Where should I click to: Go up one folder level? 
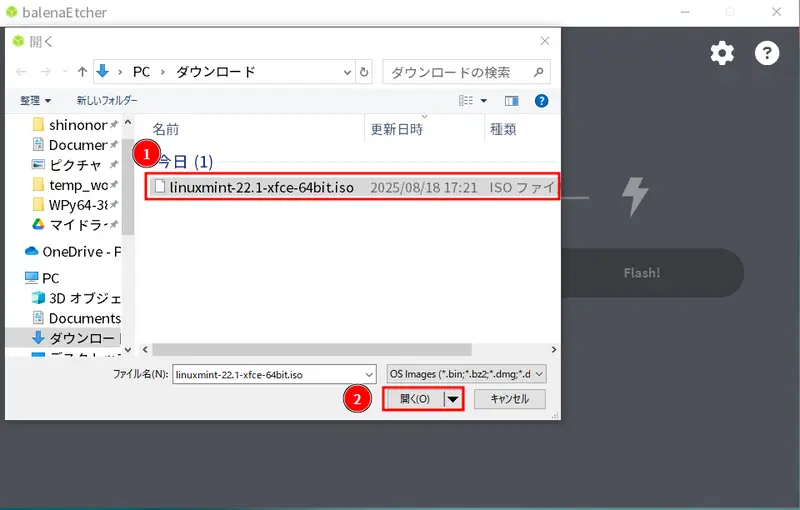82,72
